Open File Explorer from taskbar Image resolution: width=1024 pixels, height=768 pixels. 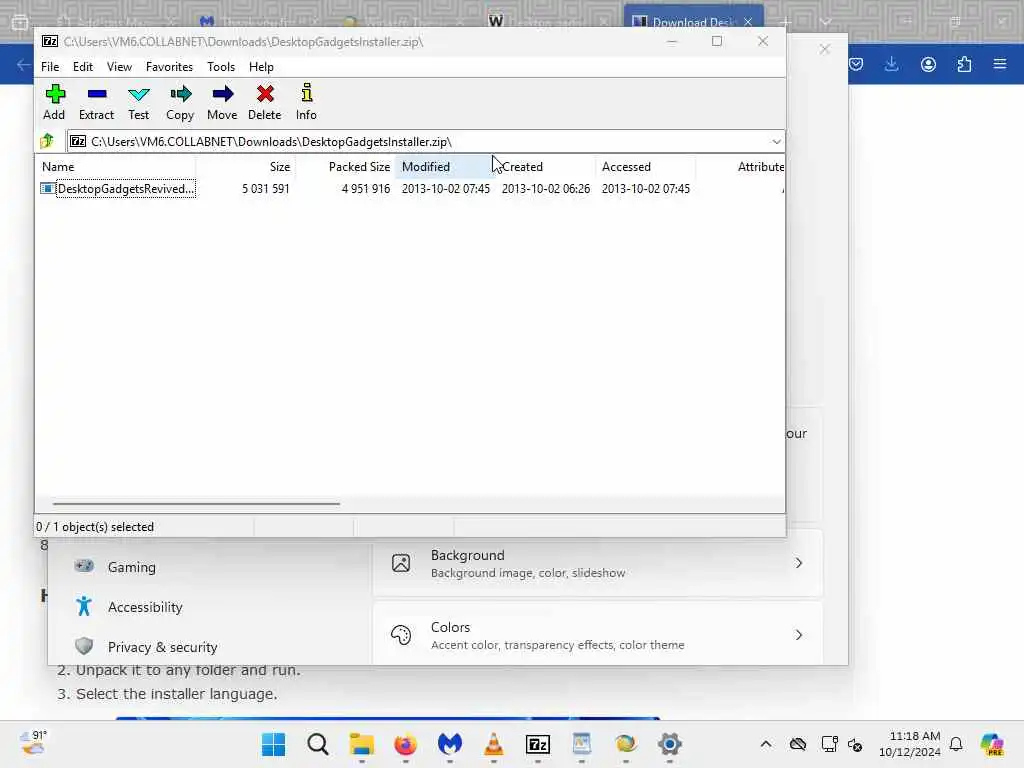pyautogui.click(x=362, y=744)
